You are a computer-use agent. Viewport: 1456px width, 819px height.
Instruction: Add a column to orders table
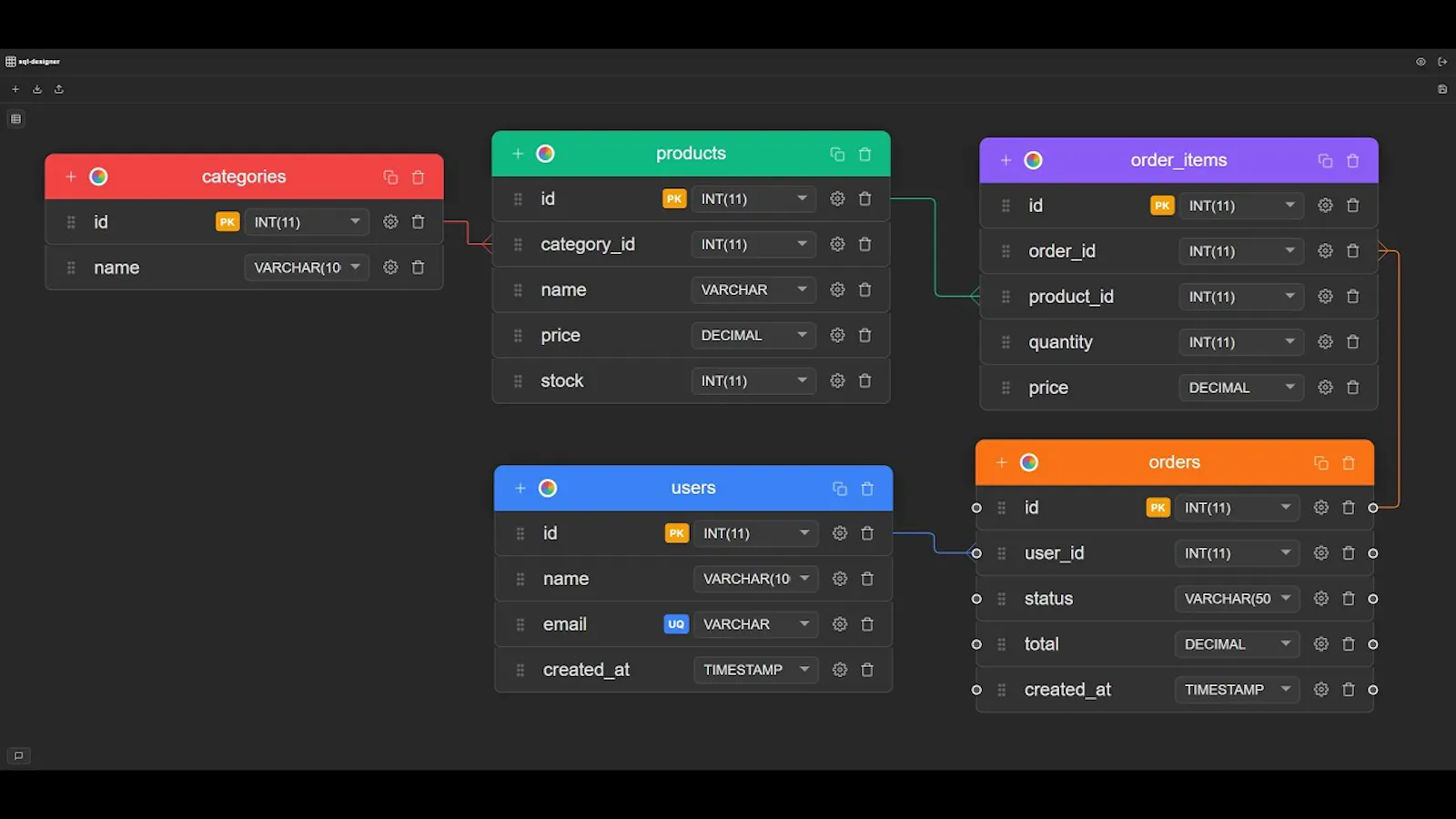1002,463
